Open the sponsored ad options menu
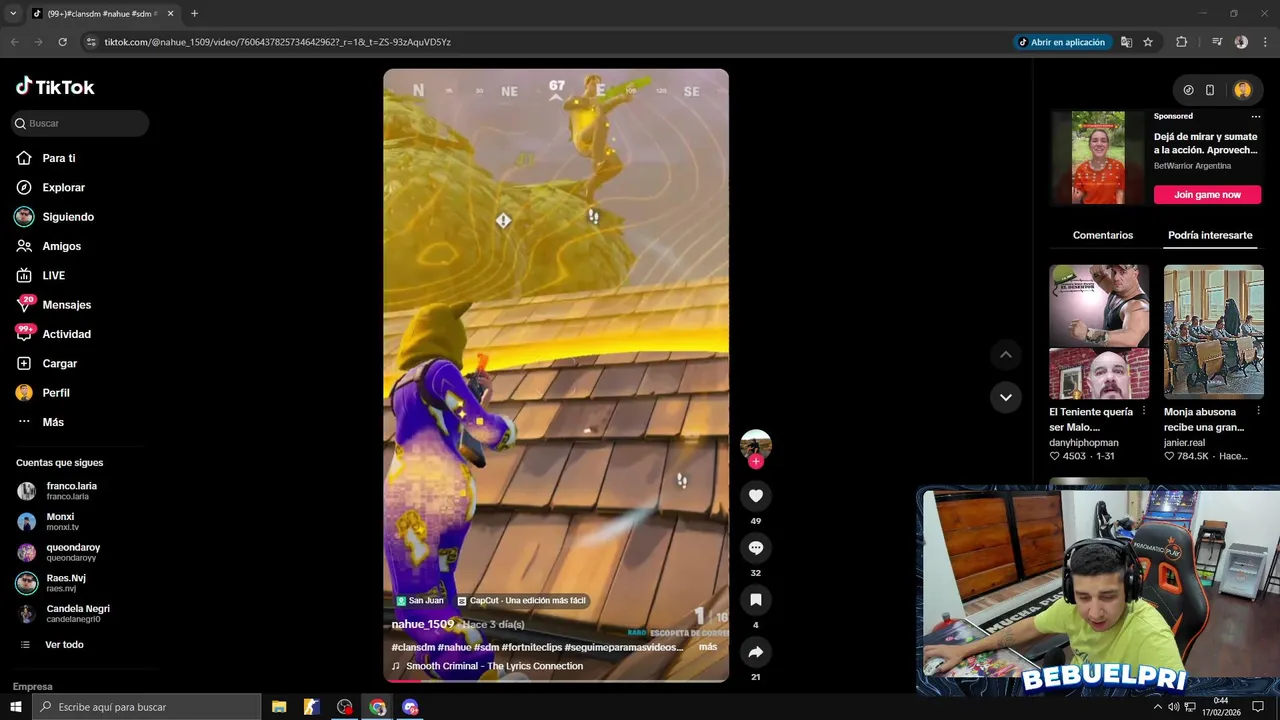 (x=1256, y=117)
